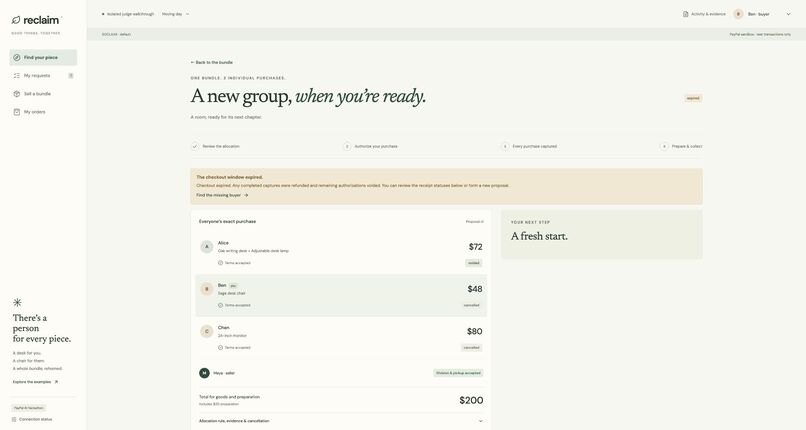The width and height of the screenshot is (806, 430).
Task: Click the terms accepted icon under Alice
Action: (x=221, y=263)
